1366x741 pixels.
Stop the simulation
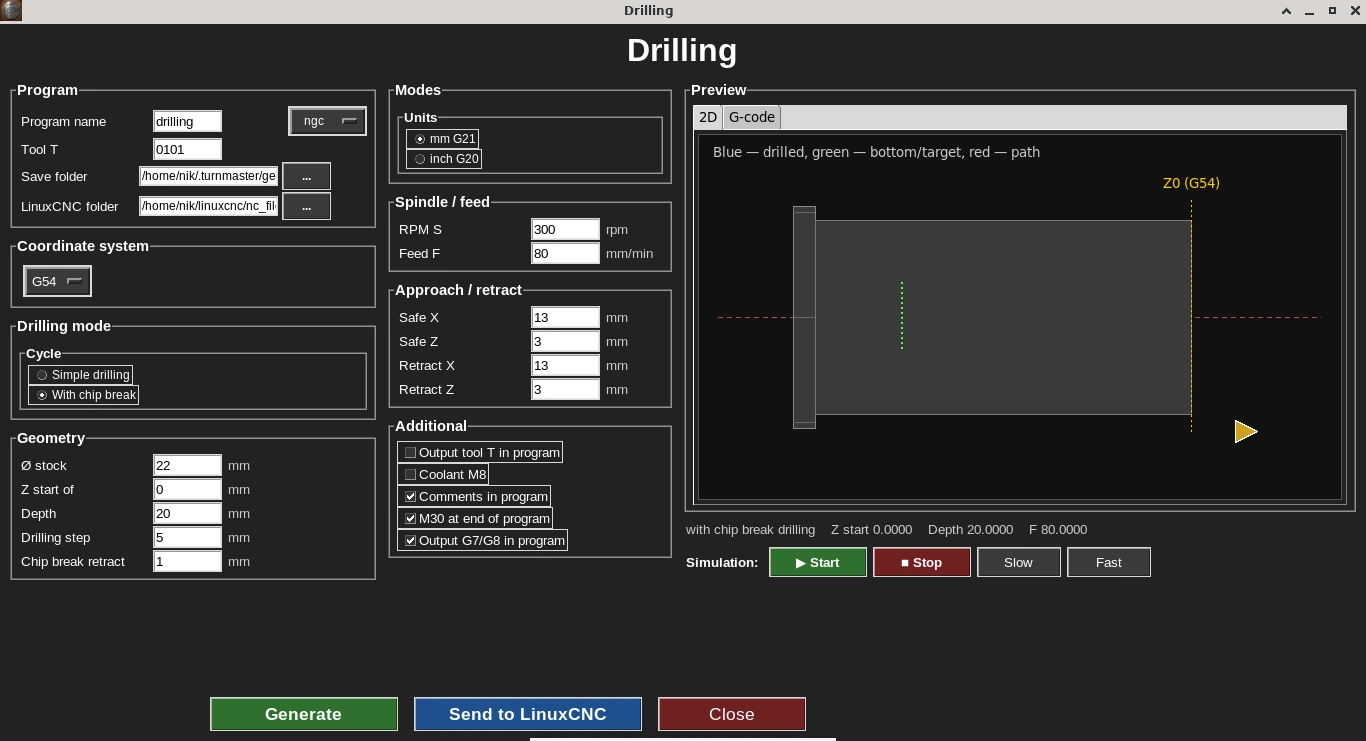click(922, 562)
